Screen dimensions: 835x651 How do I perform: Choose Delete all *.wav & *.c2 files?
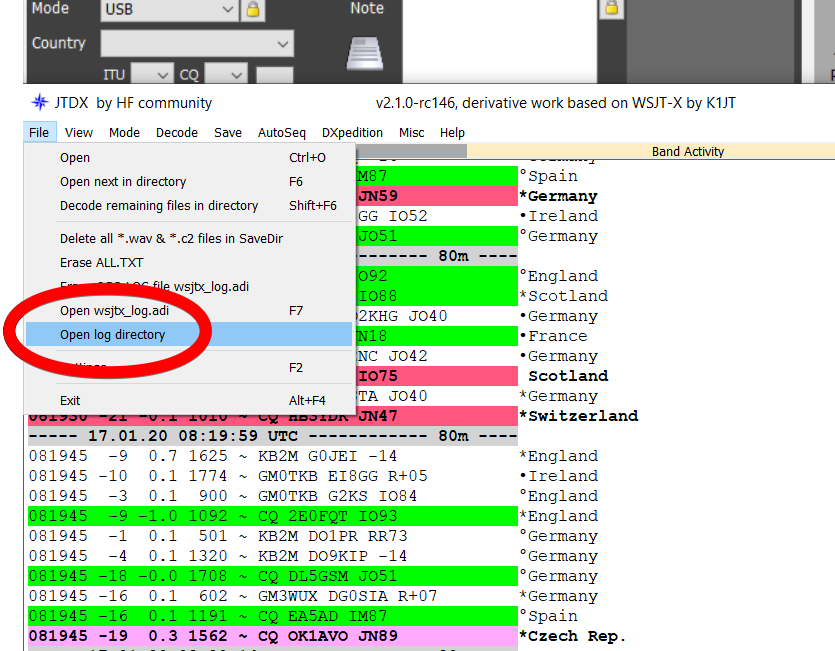pos(189,239)
